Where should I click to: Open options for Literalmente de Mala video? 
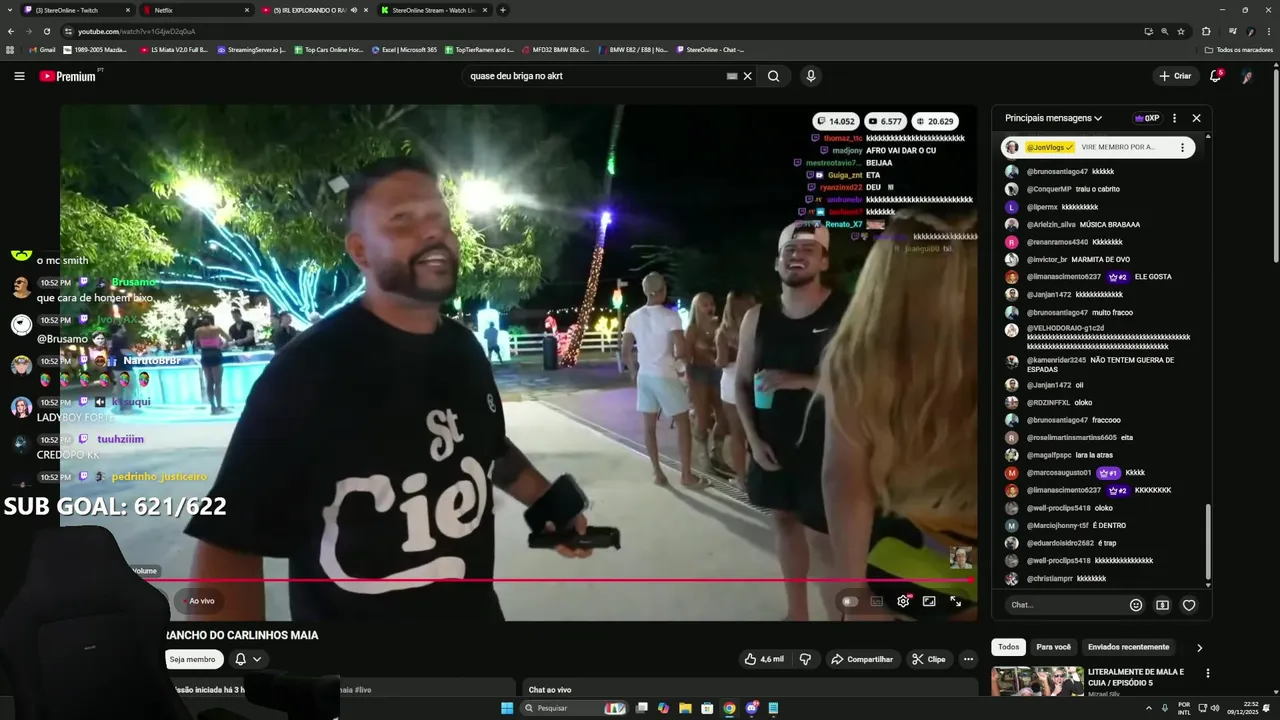[1208, 674]
